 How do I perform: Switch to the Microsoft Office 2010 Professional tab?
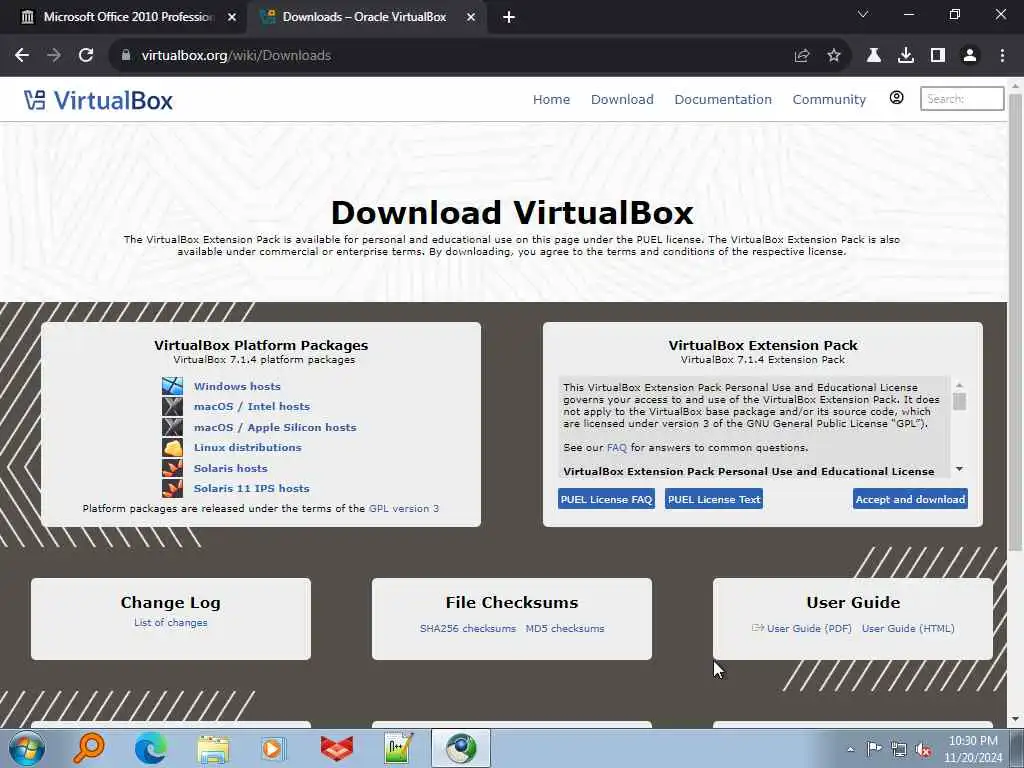[x=129, y=17]
